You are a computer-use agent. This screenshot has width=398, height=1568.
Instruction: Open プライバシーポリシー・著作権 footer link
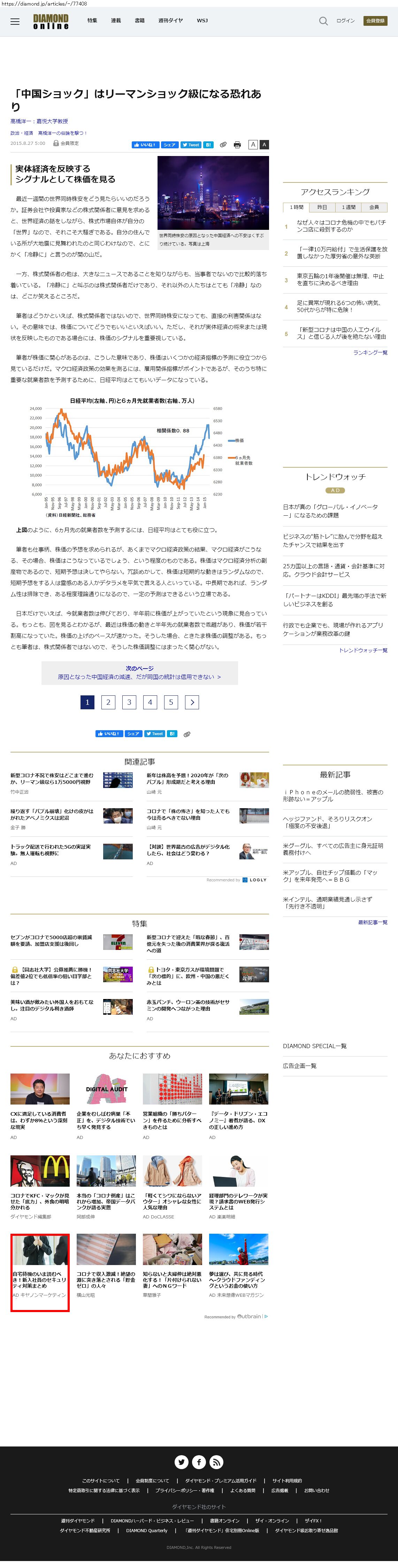point(185,1491)
